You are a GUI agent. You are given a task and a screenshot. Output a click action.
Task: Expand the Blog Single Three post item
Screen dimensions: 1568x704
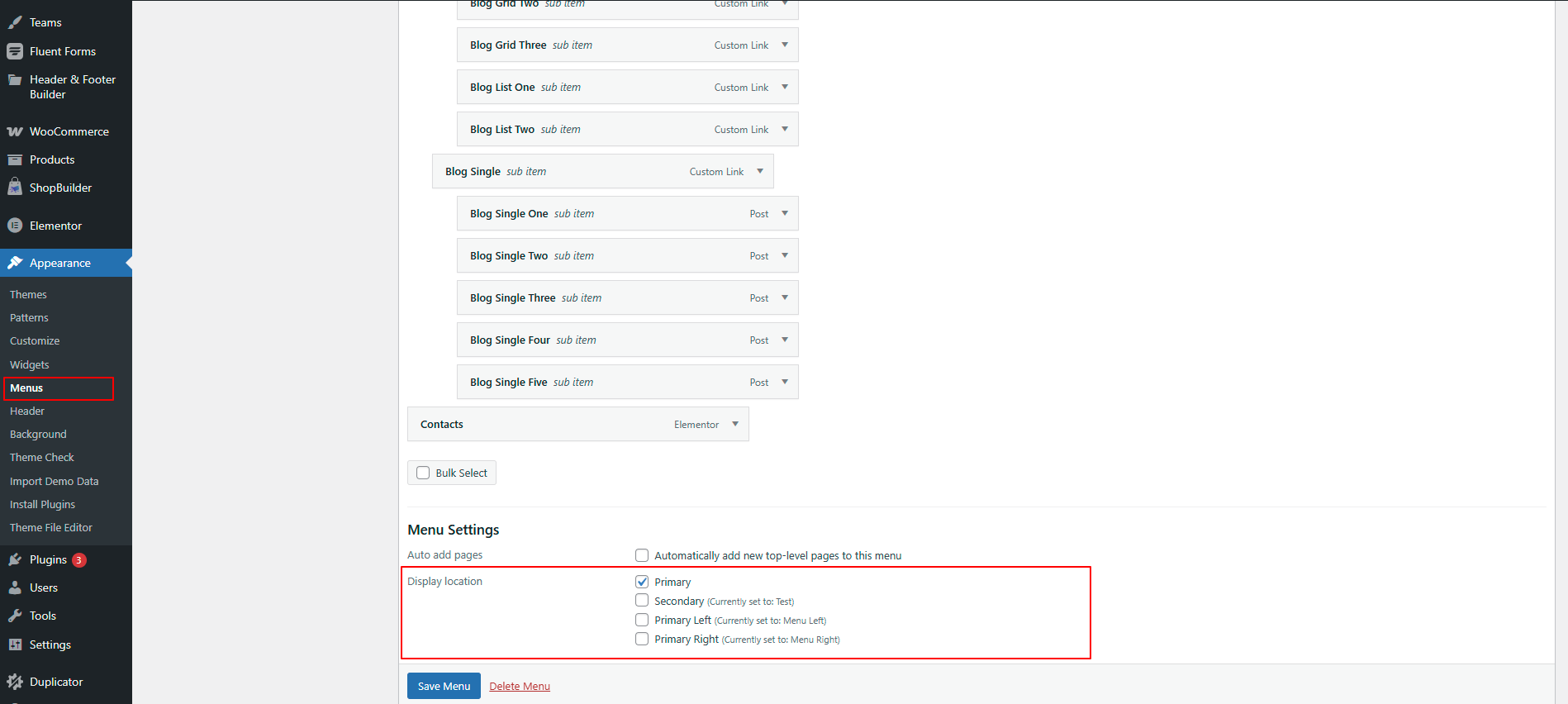pos(785,297)
